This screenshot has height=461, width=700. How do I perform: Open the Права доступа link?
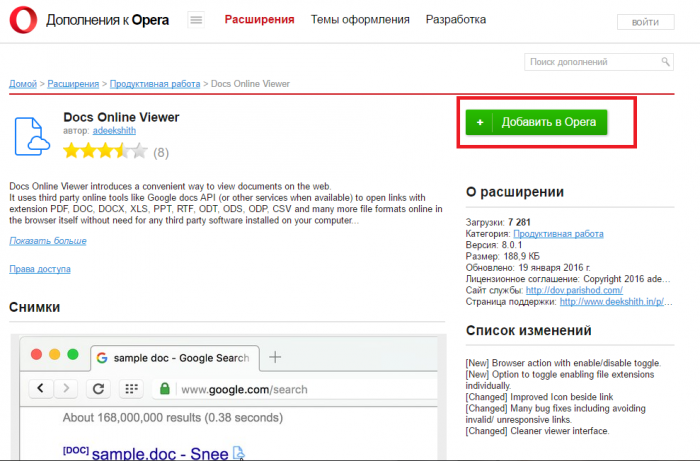click(39, 269)
